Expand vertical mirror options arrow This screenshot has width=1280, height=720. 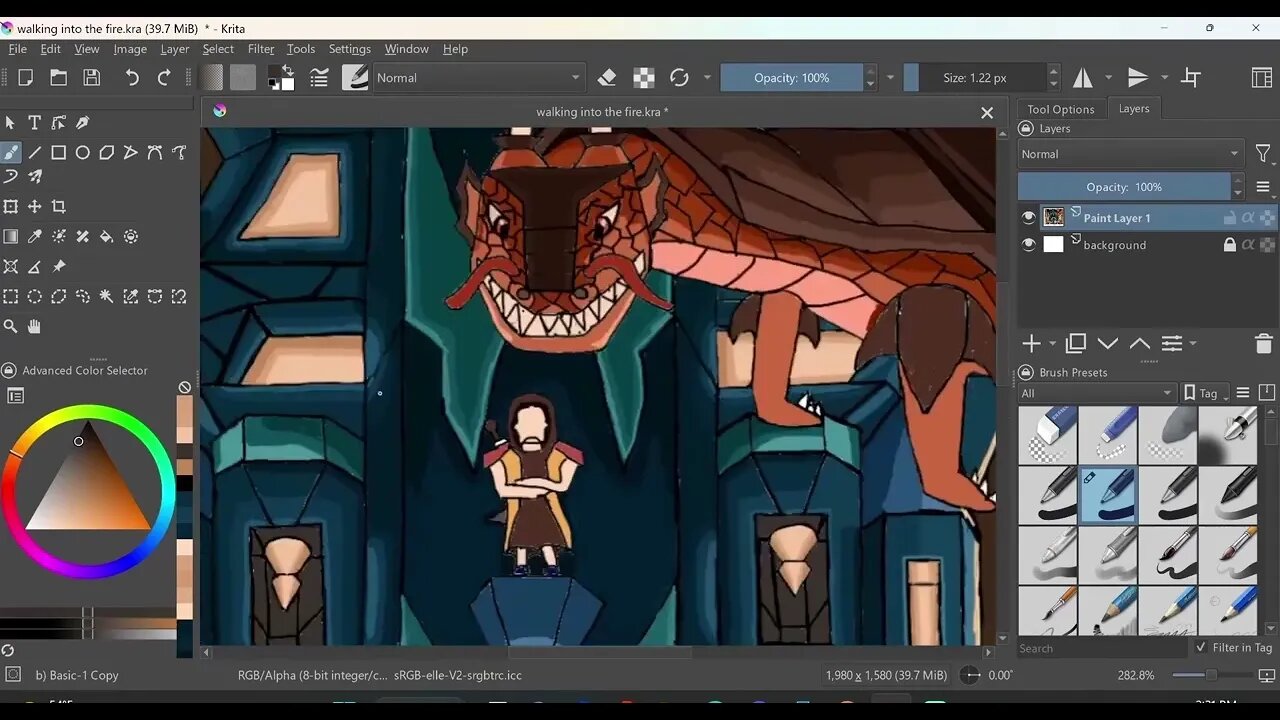tap(1164, 78)
